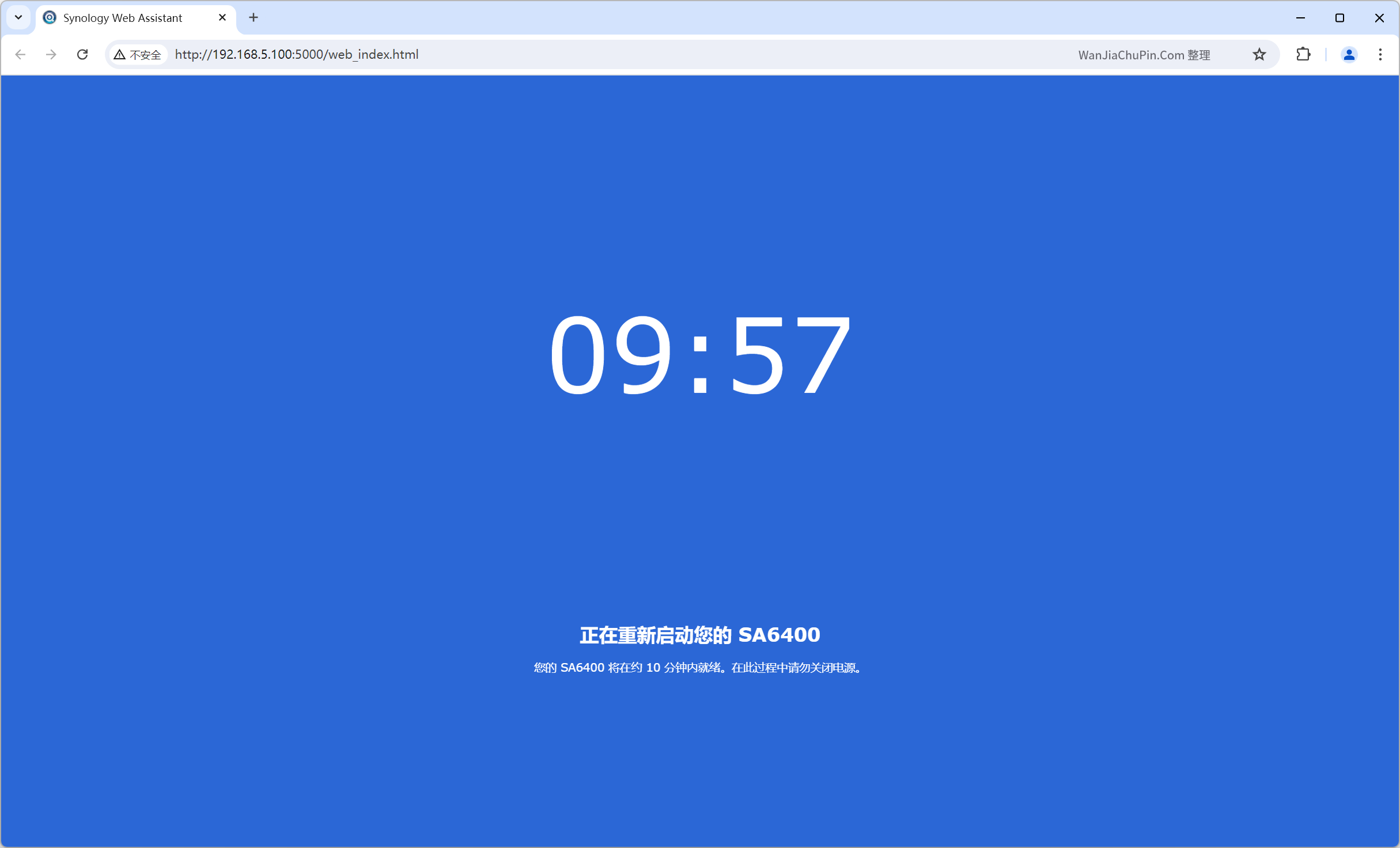Go back to previous page

(20, 54)
